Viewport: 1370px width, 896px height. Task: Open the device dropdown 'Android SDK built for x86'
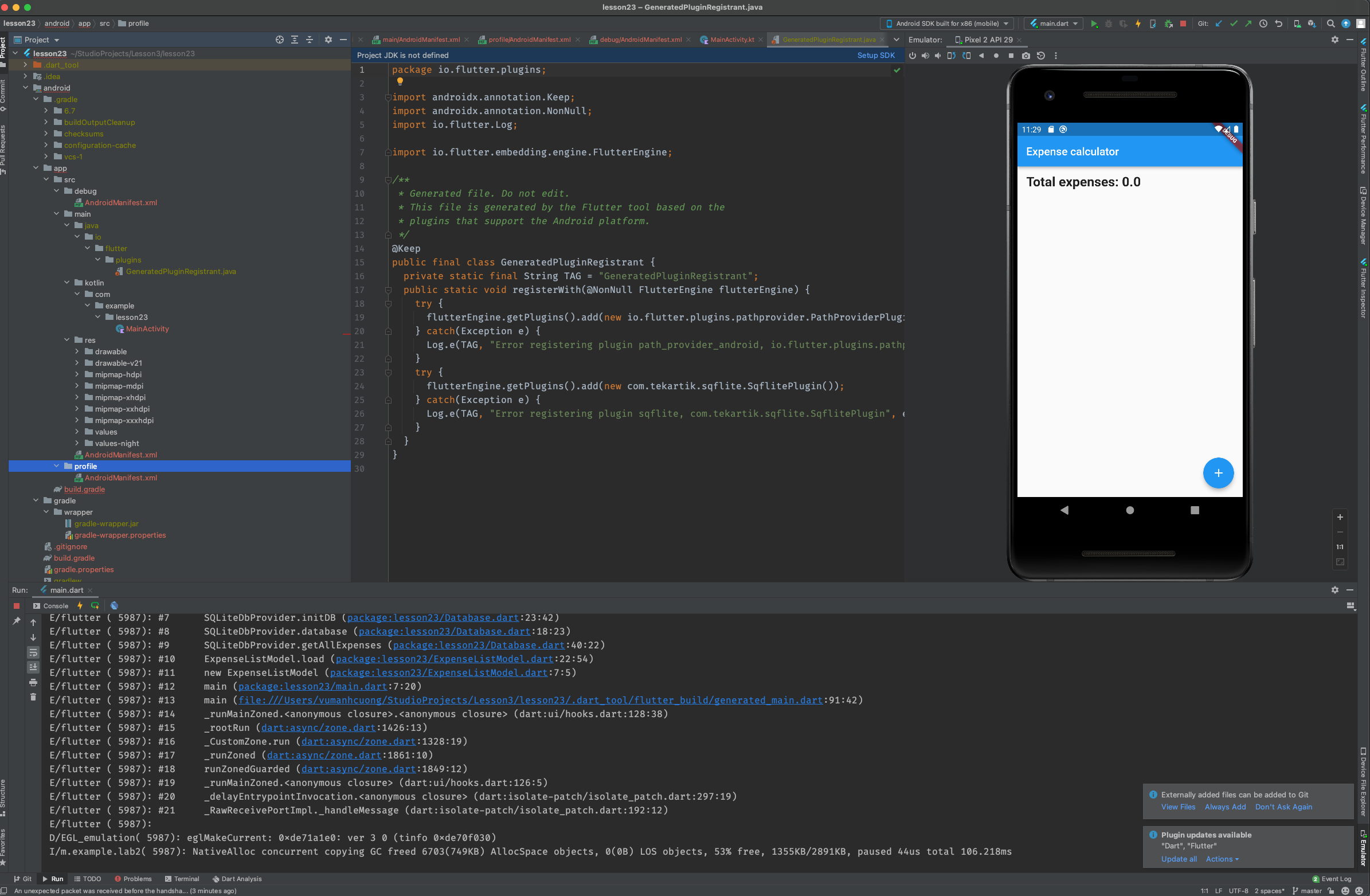pos(946,24)
